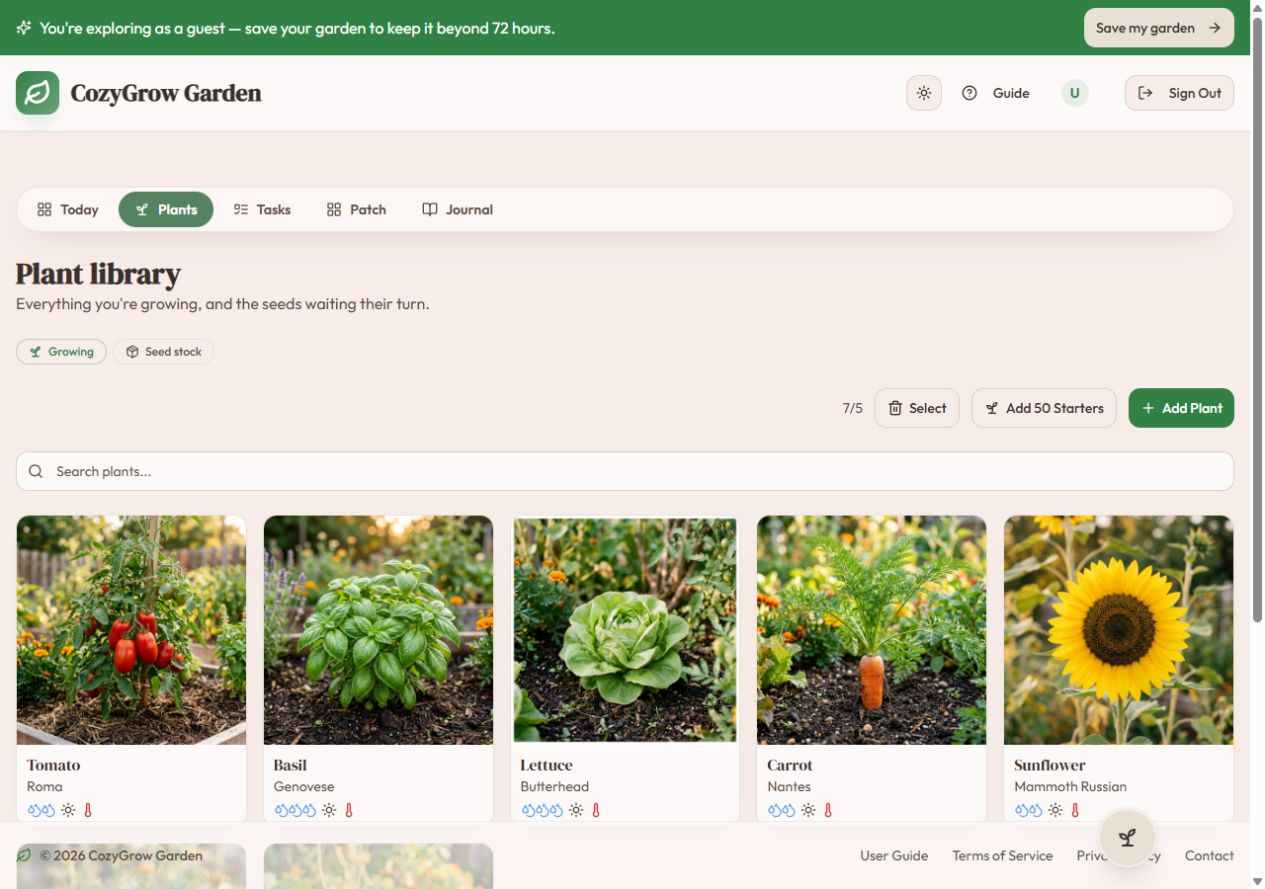Click the page vertical scrollbar
1265x889 pixels.
(x=1258, y=320)
